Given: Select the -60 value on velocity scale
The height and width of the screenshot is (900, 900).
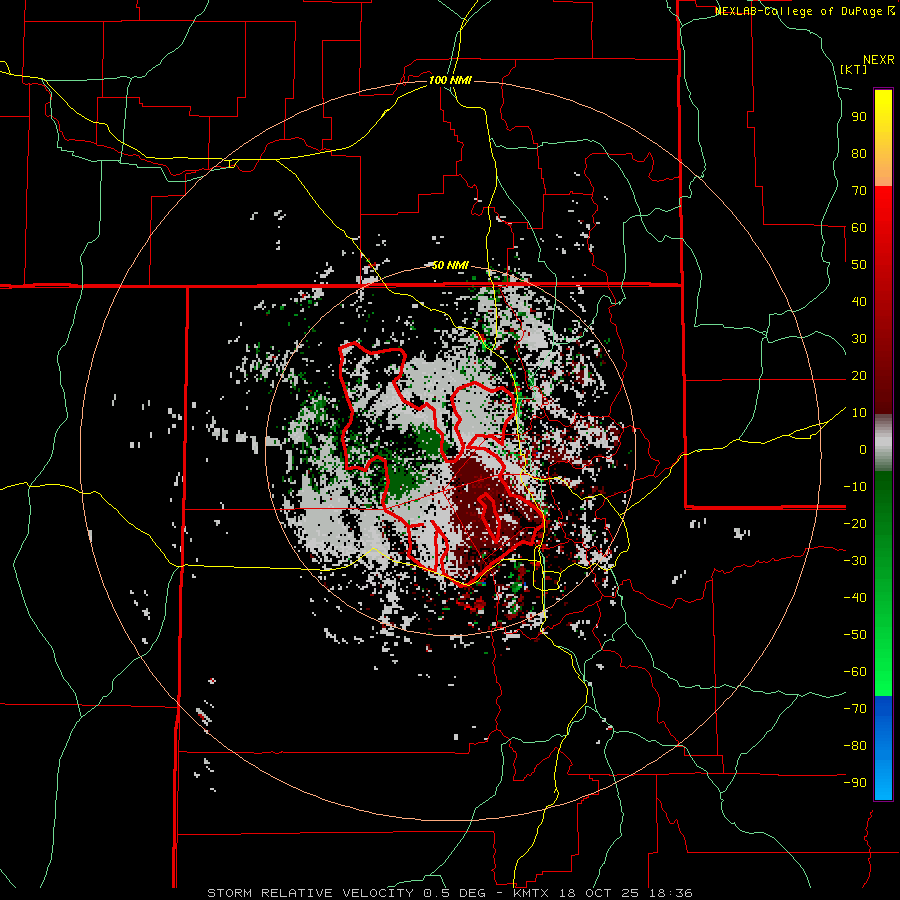Looking at the screenshot, I should (x=855, y=672).
